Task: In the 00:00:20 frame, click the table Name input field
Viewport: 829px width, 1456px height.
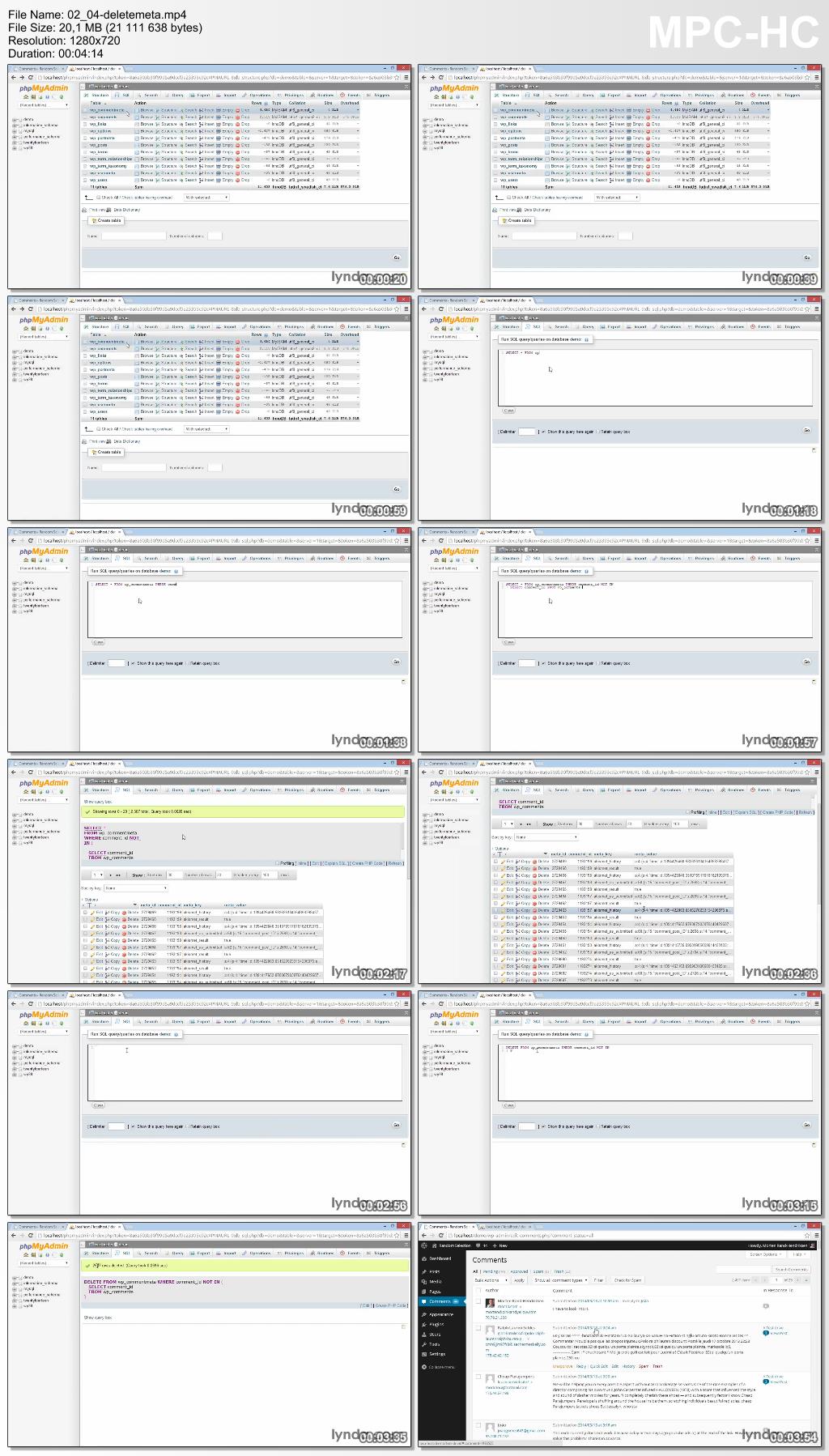Action: tap(133, 236)
